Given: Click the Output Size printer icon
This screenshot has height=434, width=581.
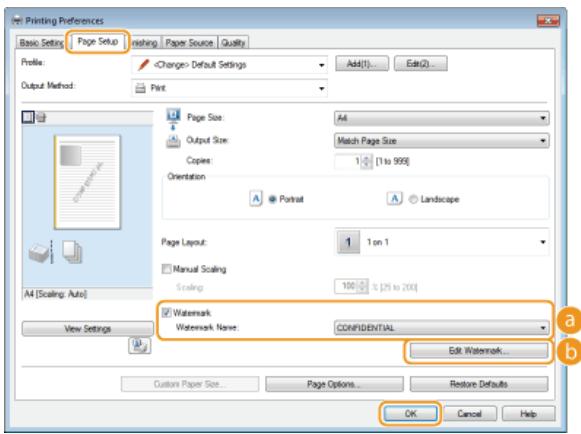Looking at the screenshot, I should [173, 141].
